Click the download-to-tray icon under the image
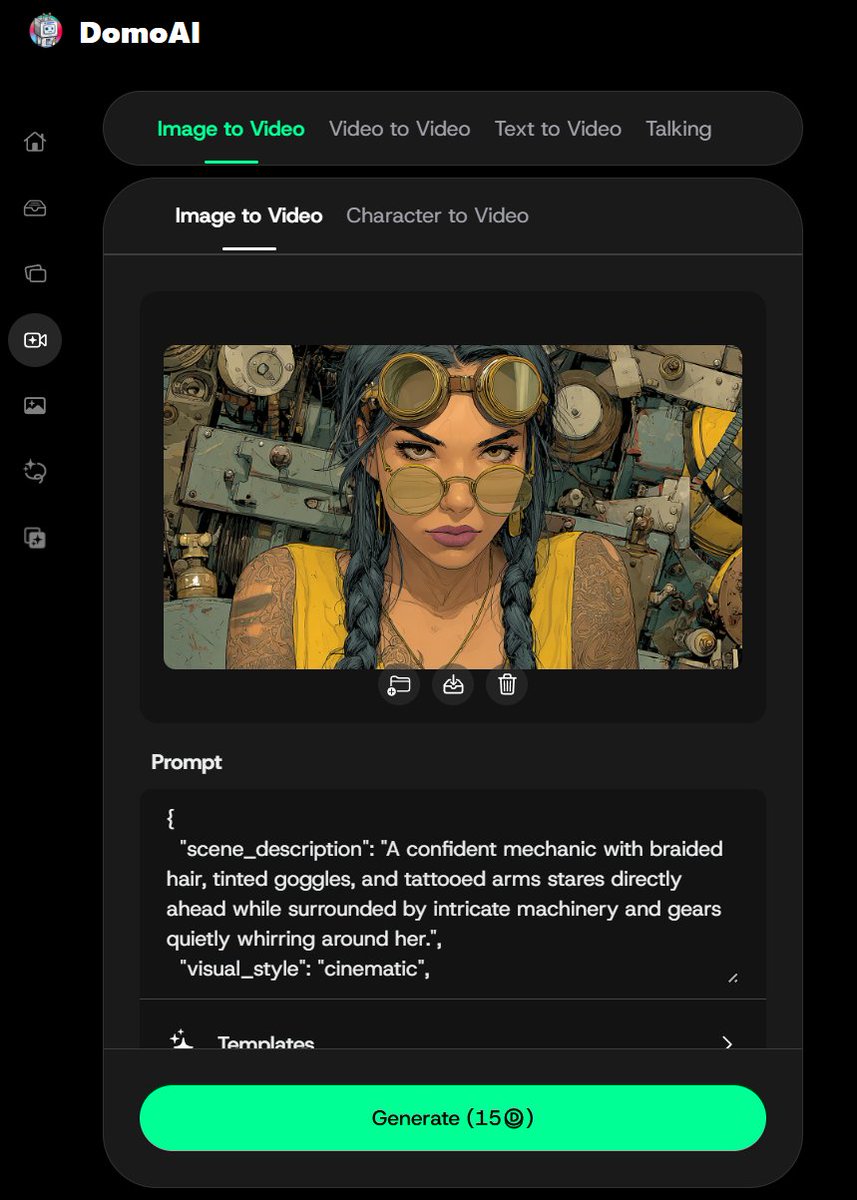 [453, 685]
